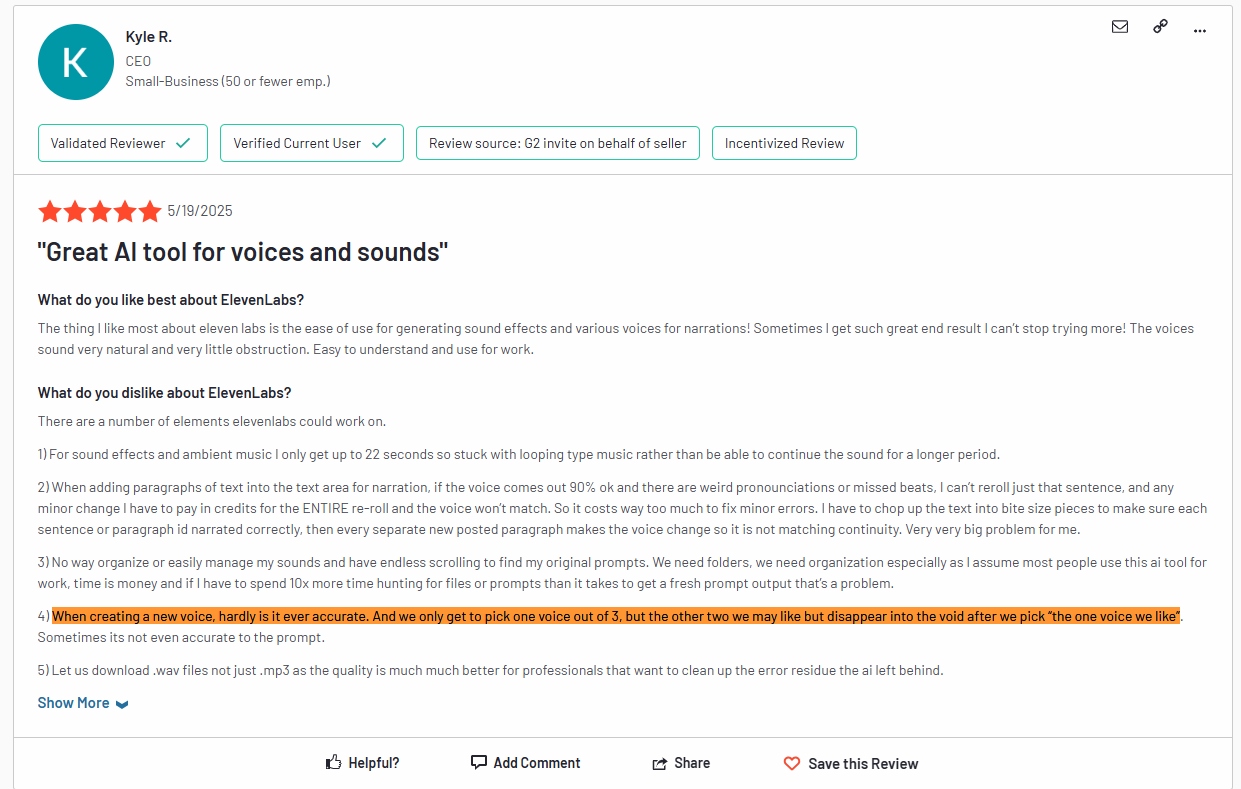Image resolution: width=1241 pixels, height=789 pixels.
Task: Click reviewer name Kyle R.
Action: (x=149, y=37)
